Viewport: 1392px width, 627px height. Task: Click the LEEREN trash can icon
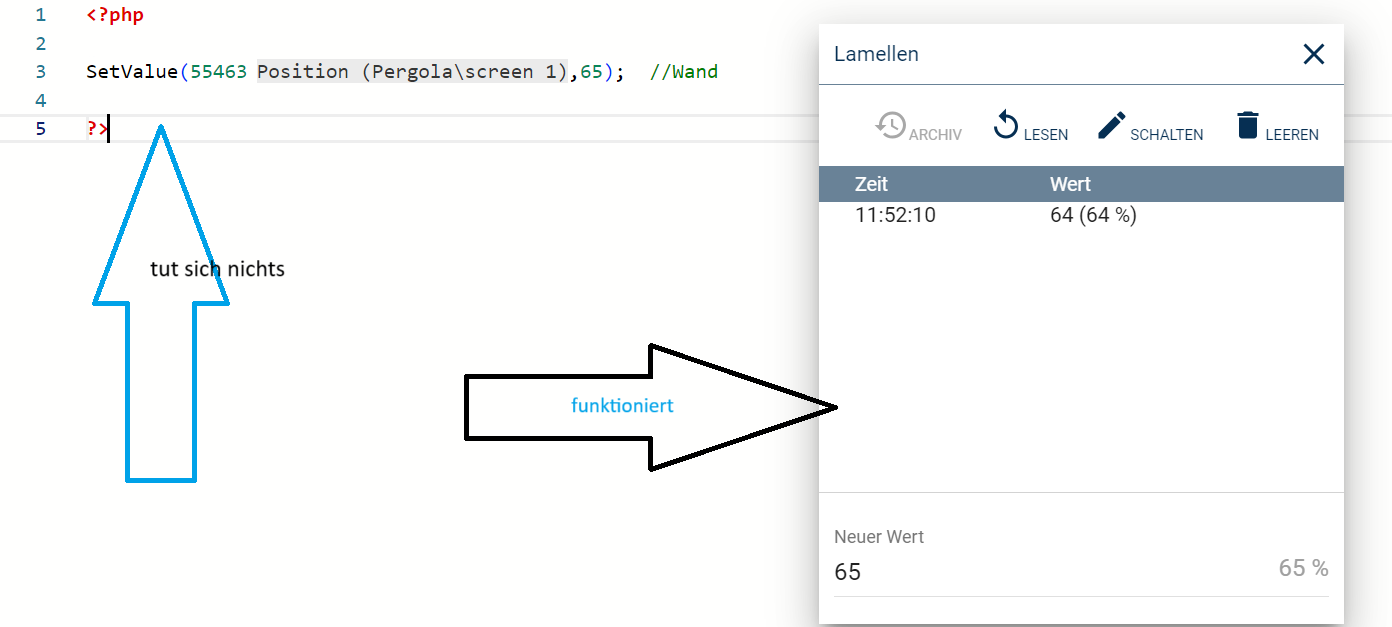pos(1246,126)
